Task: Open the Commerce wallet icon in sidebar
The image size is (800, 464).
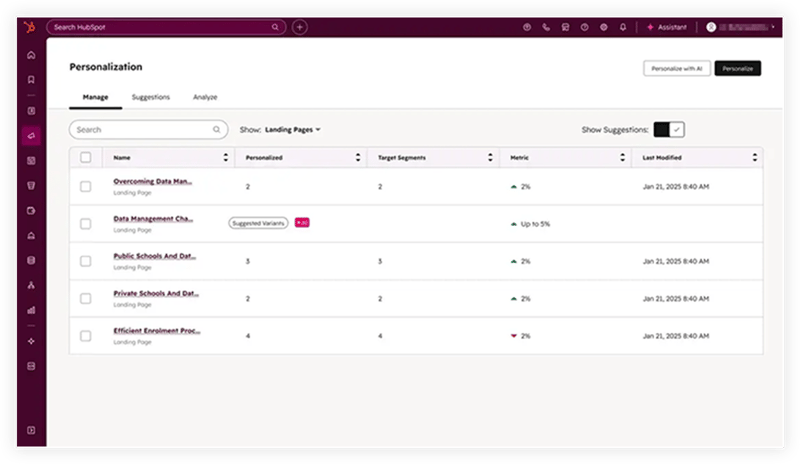Action: pos(31,211)
